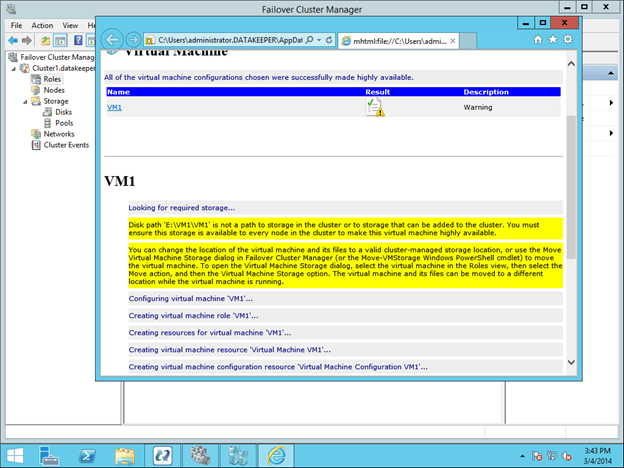Select Roles in the cluster tree
624x468 pixels.
point(51,79)
